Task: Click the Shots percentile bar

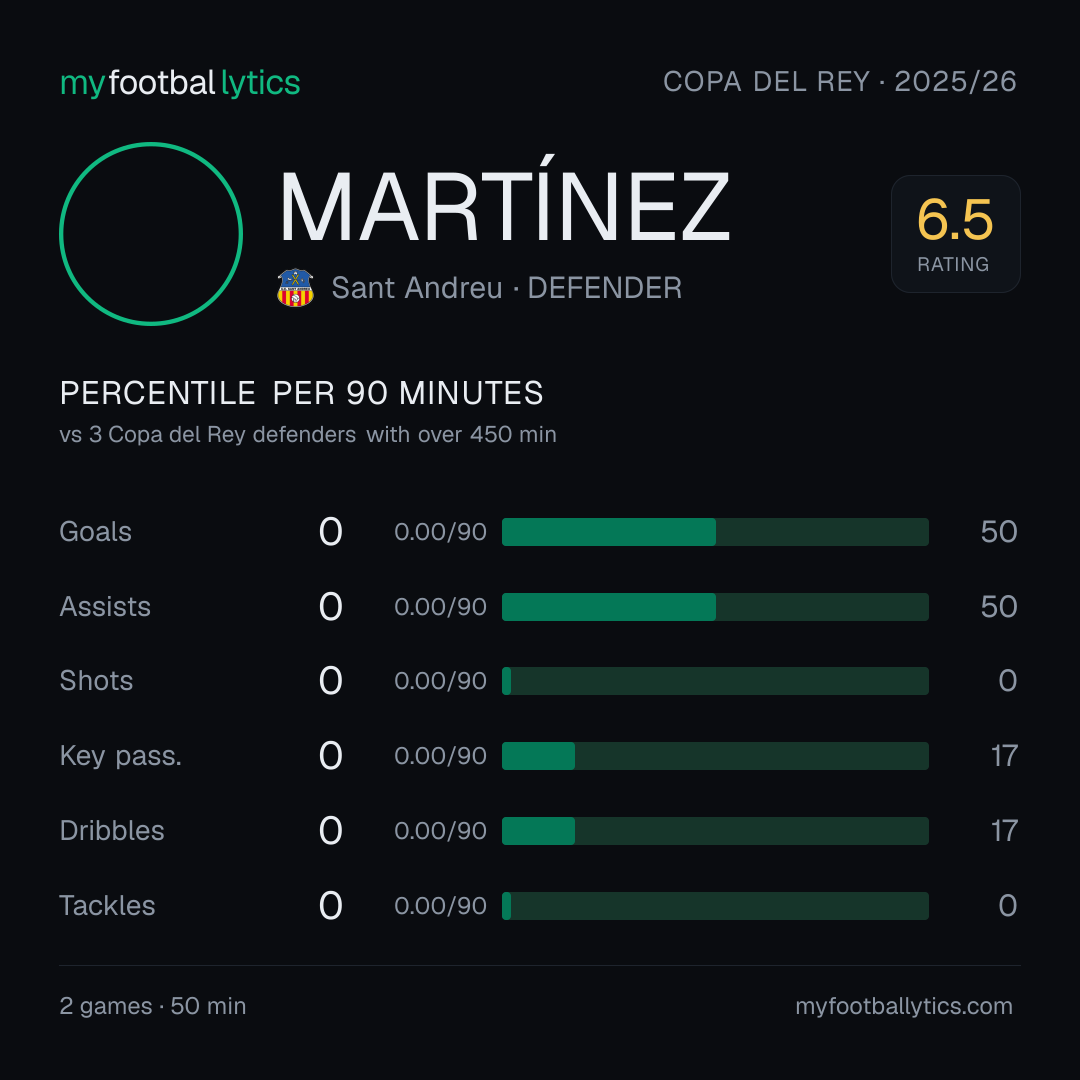Action: pyautogui.click(x=715, y=681)
